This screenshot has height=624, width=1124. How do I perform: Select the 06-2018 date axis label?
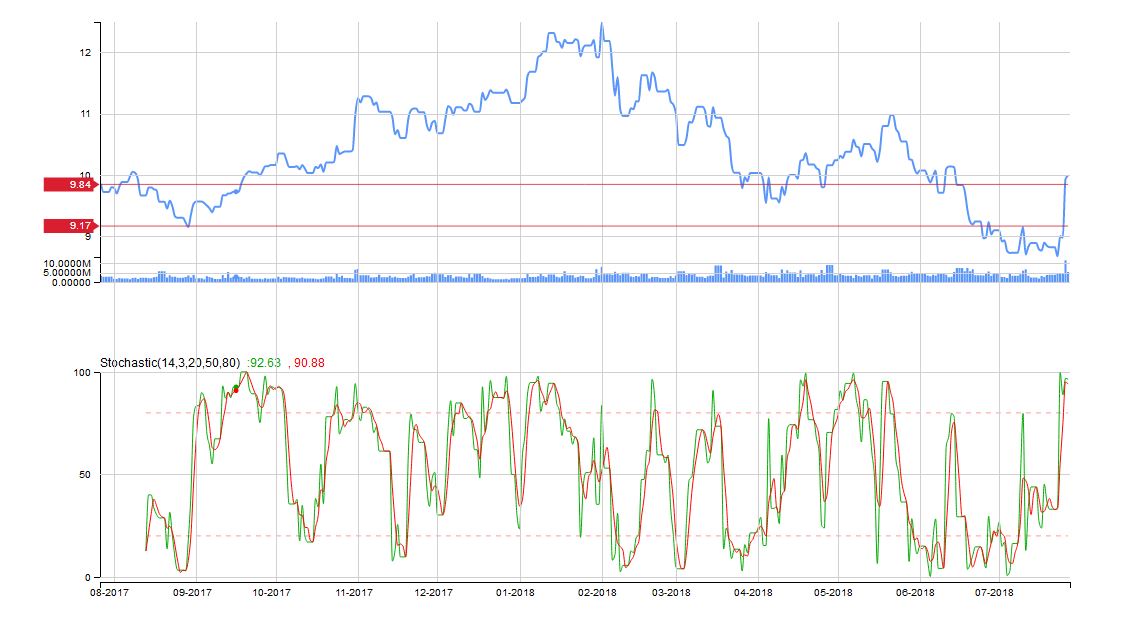915,592
